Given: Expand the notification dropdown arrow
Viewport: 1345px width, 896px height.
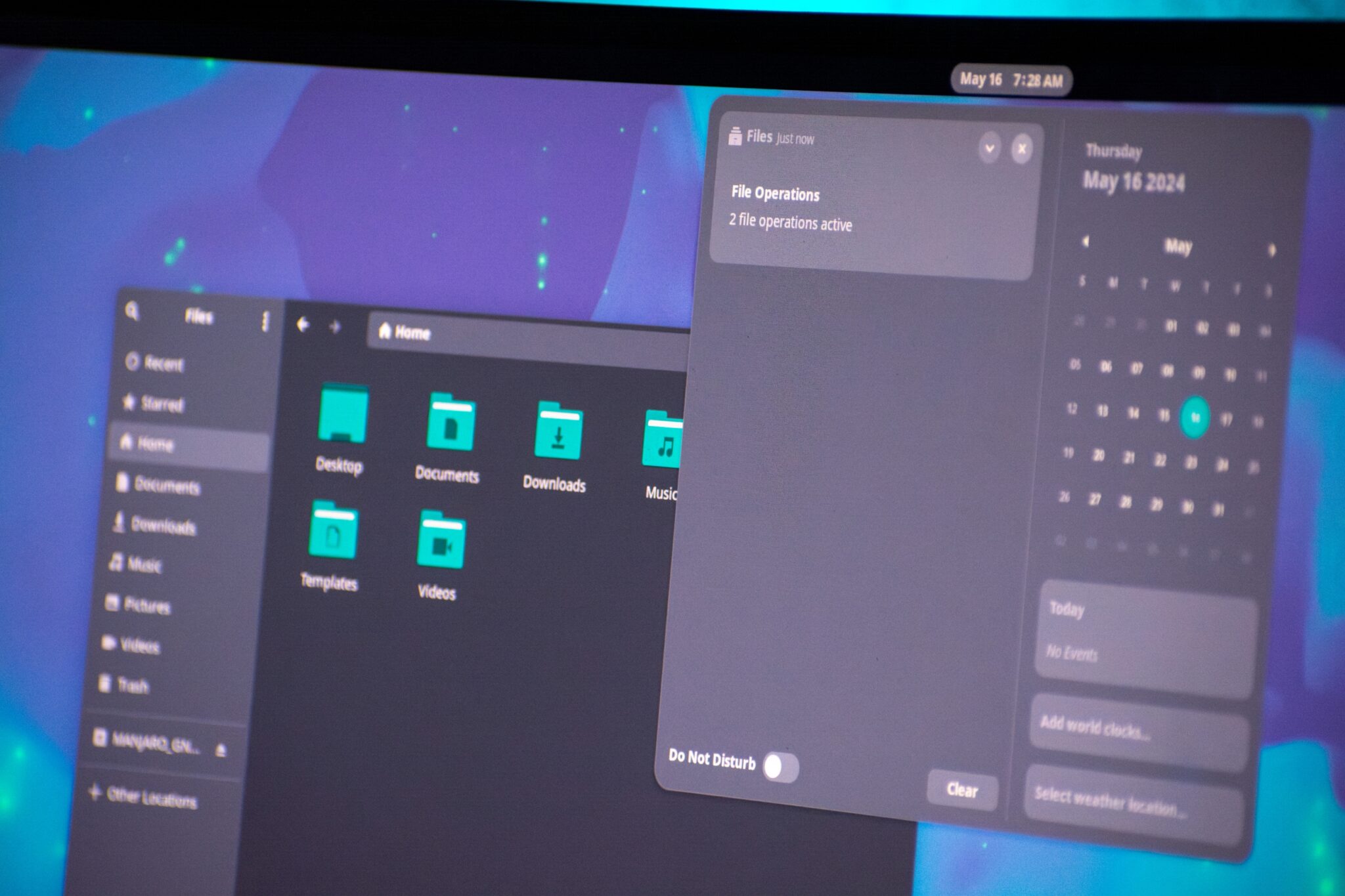Looking at the screenshot, I should tap(990, 147).
